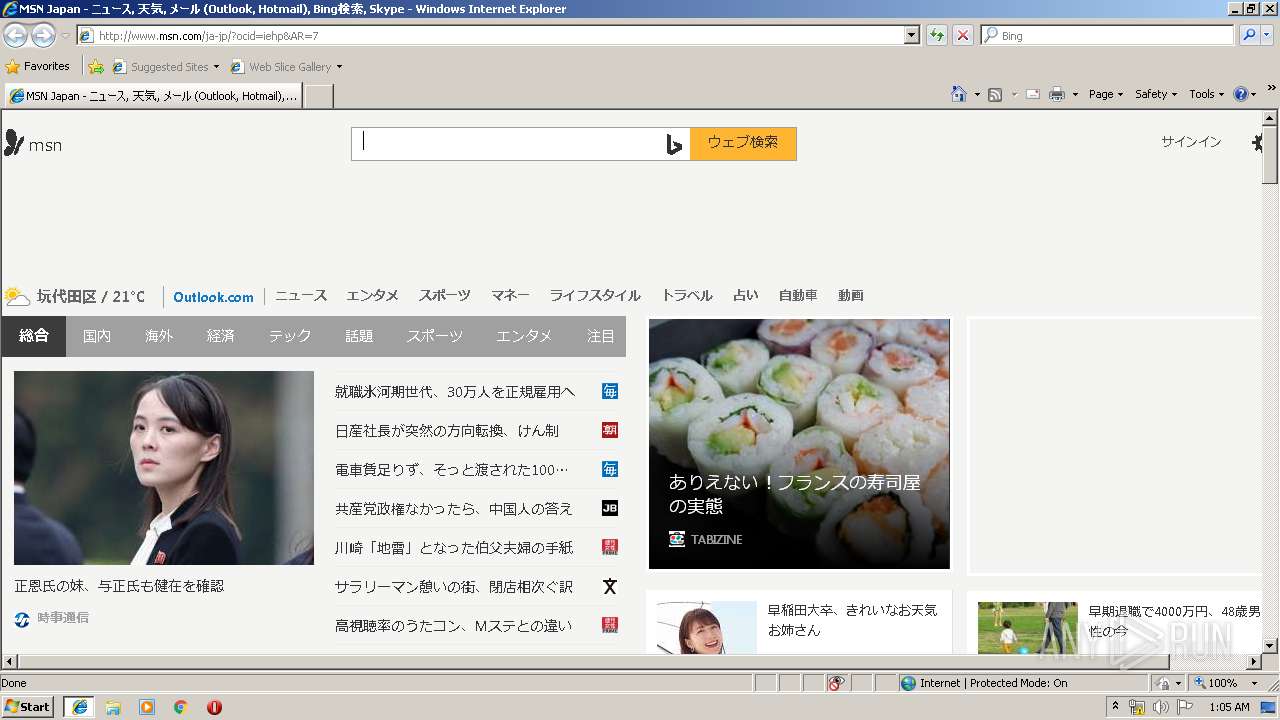Click Internet Explorer taskbar icon
1280x720 pixels.
[79, 707]
